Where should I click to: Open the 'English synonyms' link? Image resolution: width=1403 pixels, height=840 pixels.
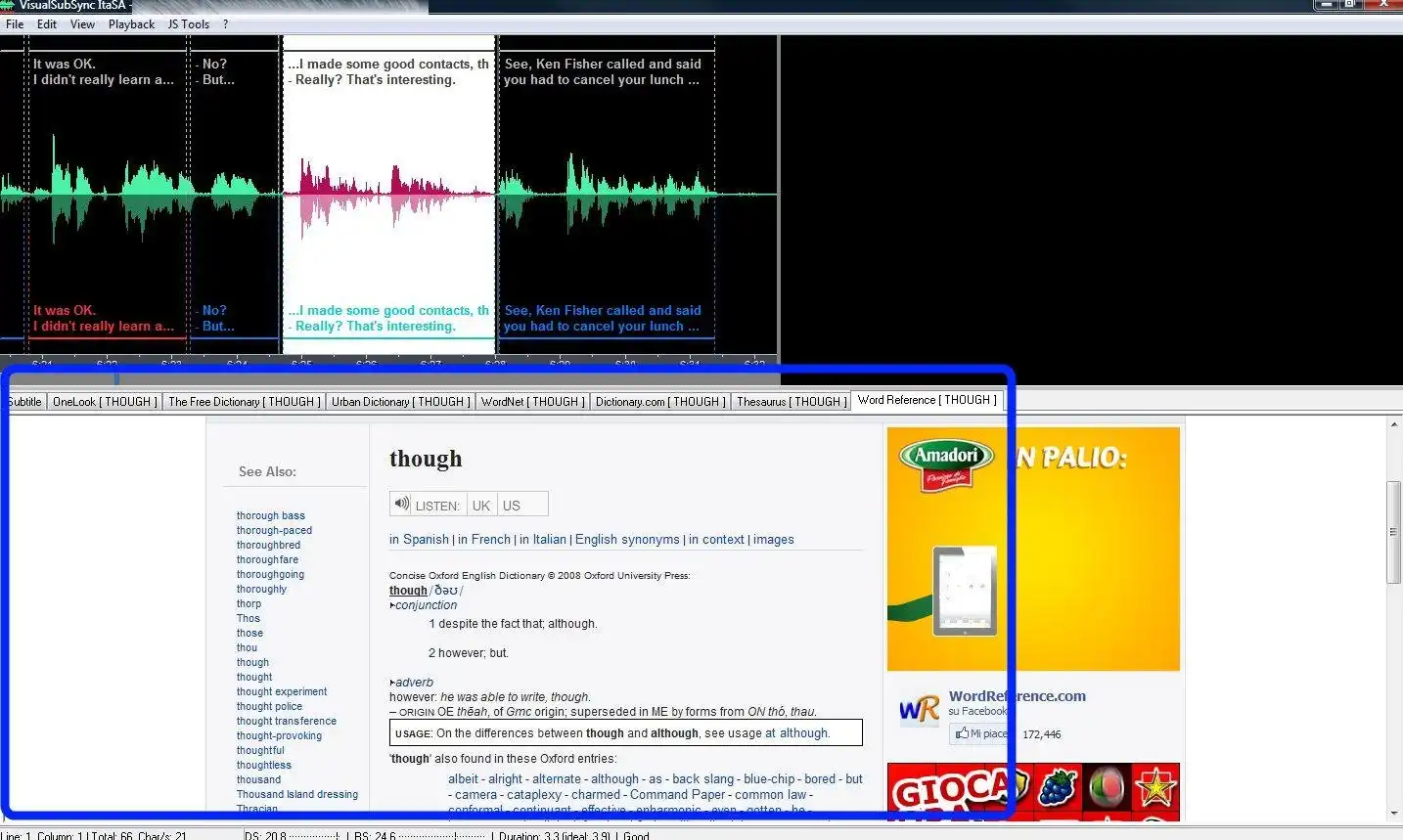click(627, 539)
